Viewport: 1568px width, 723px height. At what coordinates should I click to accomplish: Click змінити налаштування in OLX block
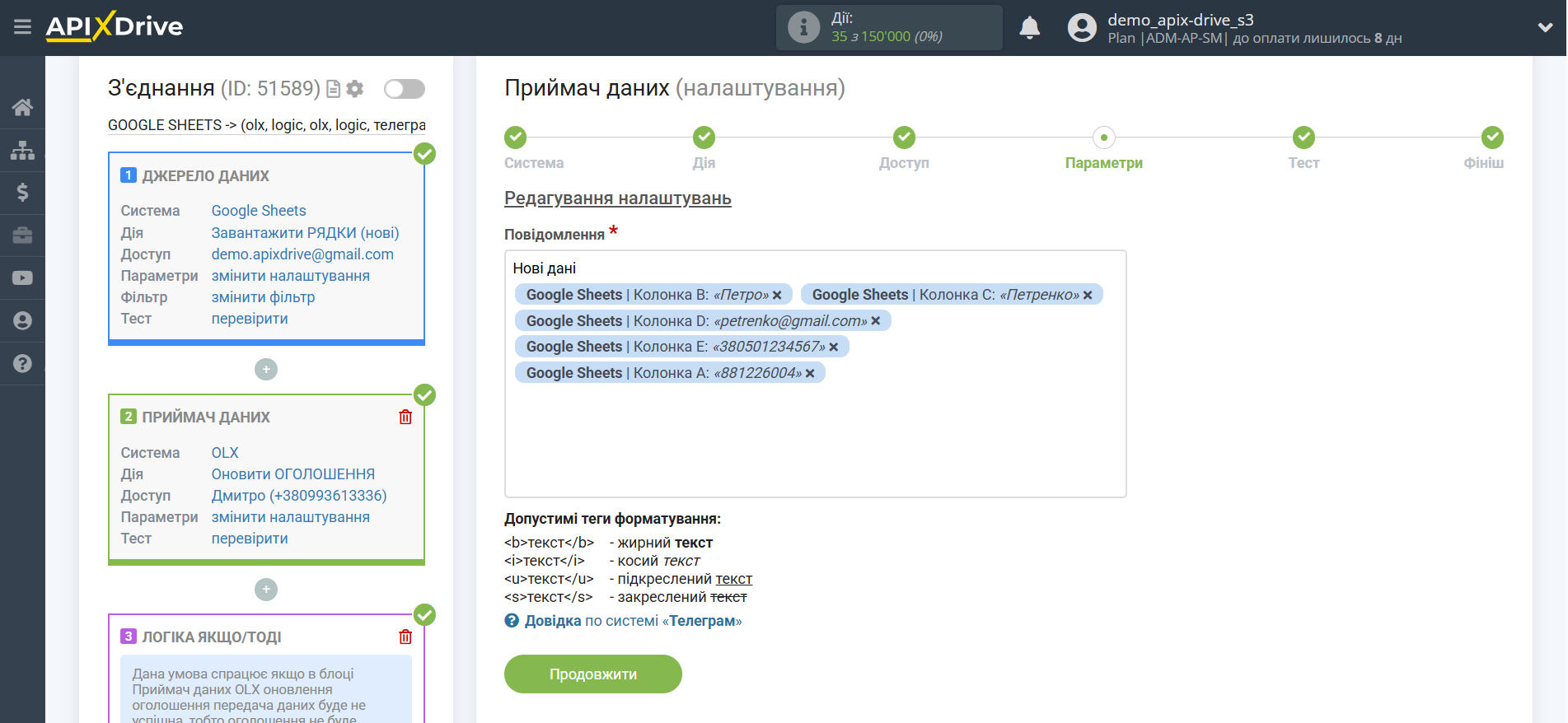[290, 517]
